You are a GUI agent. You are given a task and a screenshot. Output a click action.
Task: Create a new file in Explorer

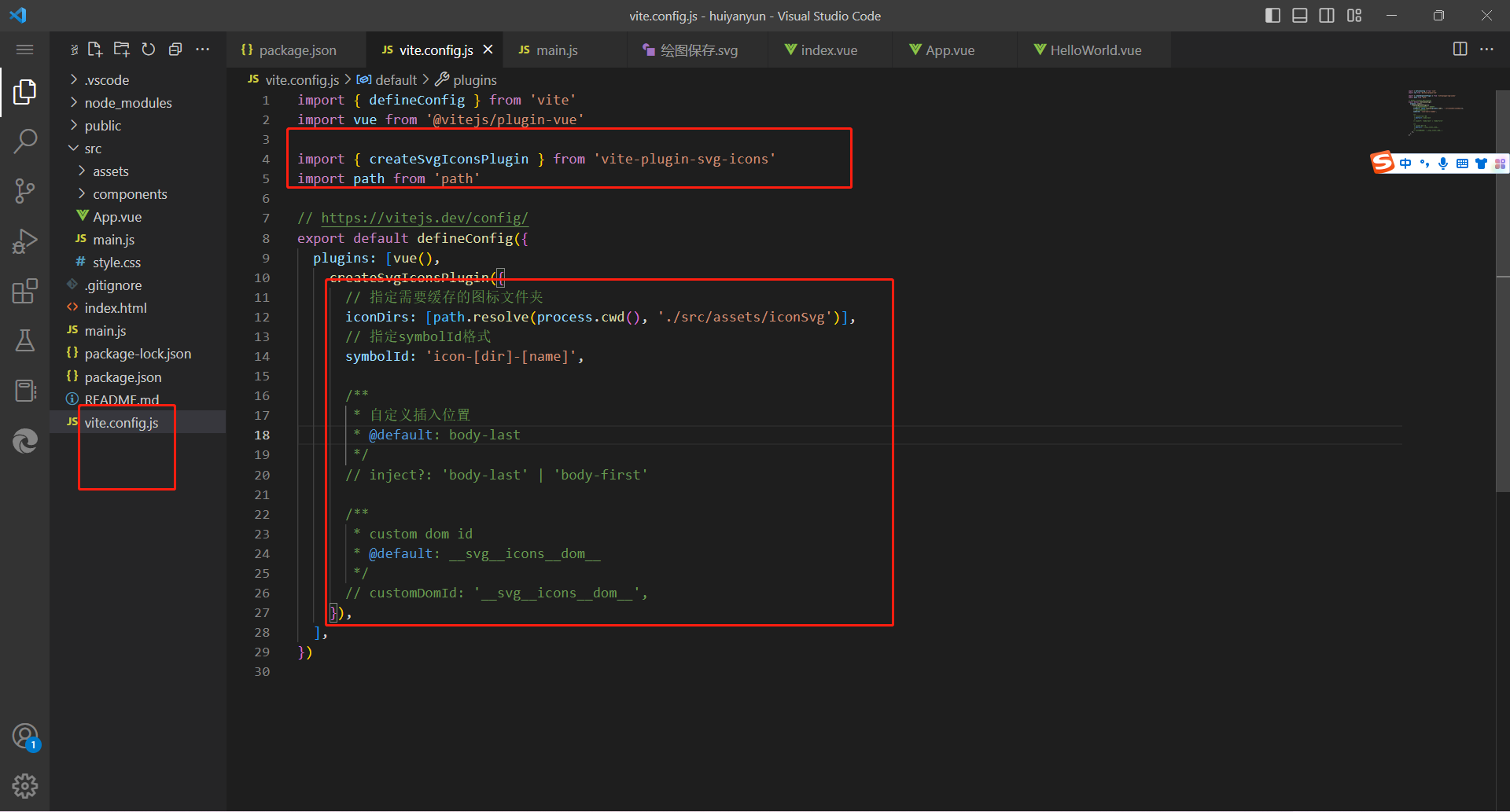point(95,50)
